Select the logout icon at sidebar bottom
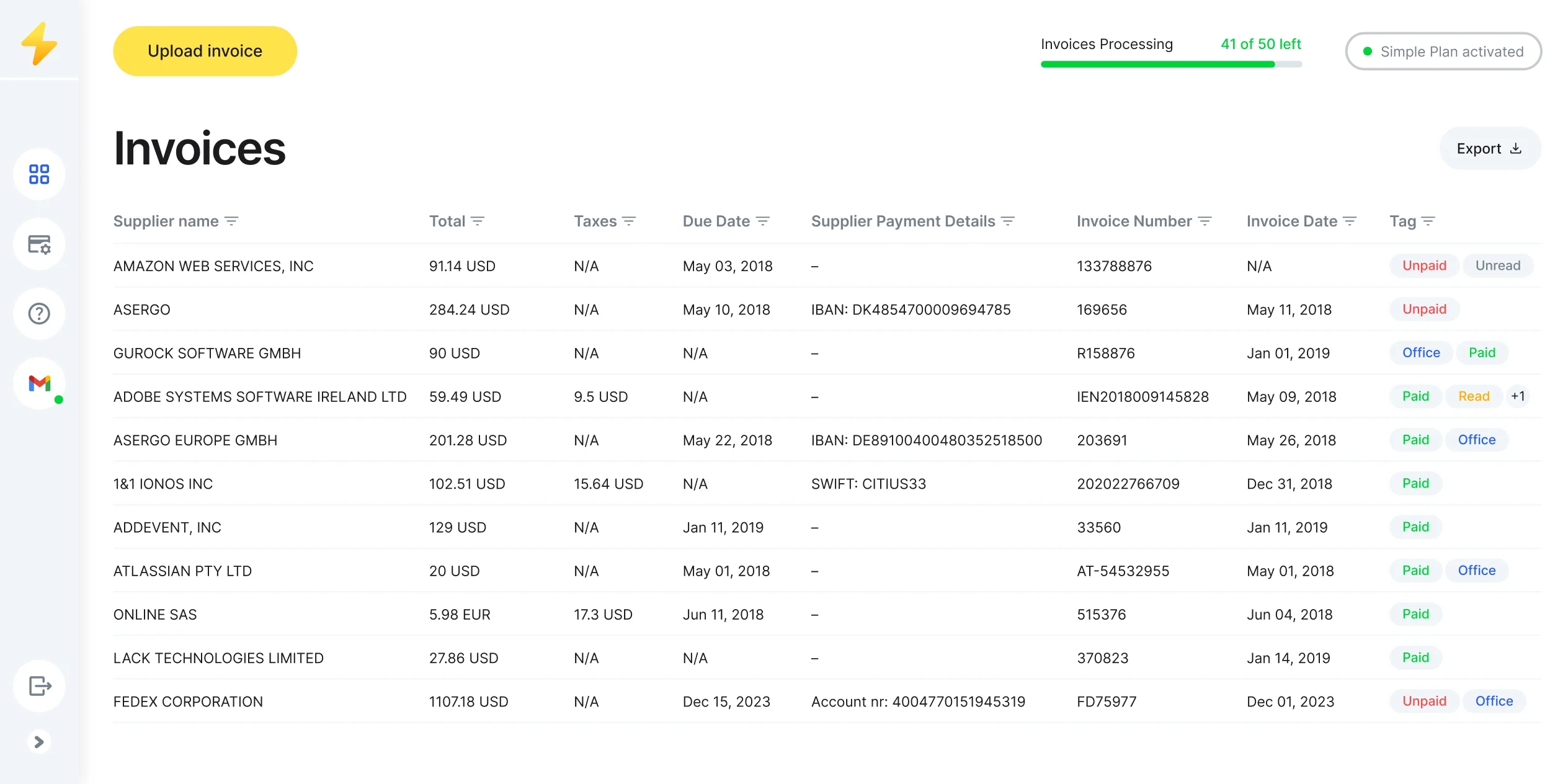 [38, 686]
